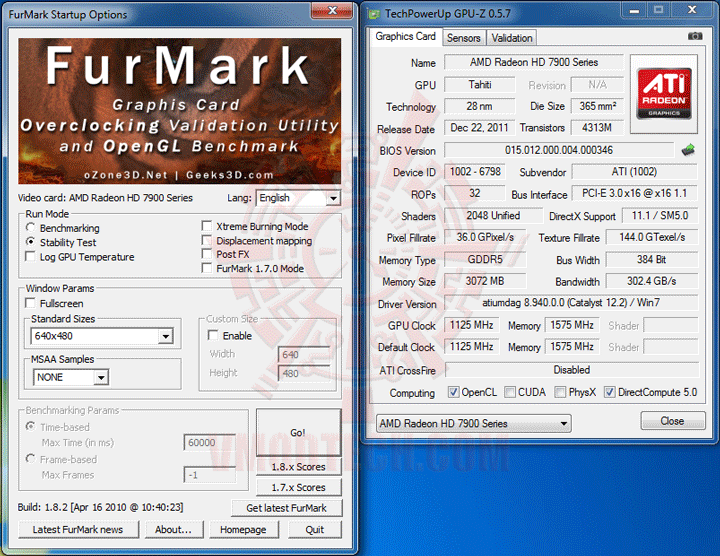Click the About... button
Viewport: 720px width, 556px height.
174,529
